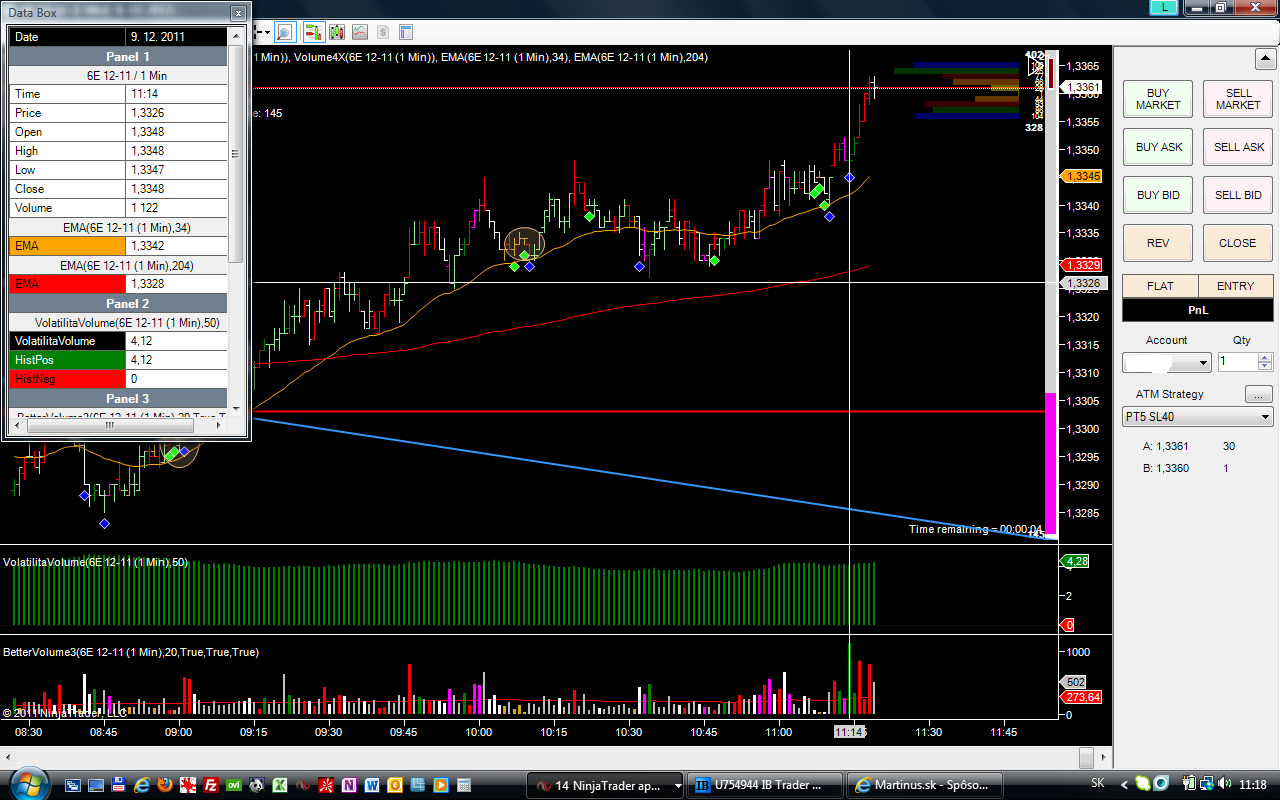Viewport: 1280px width, 800px height.
Task: Click the CLOSE position button
Action: 1238,243
